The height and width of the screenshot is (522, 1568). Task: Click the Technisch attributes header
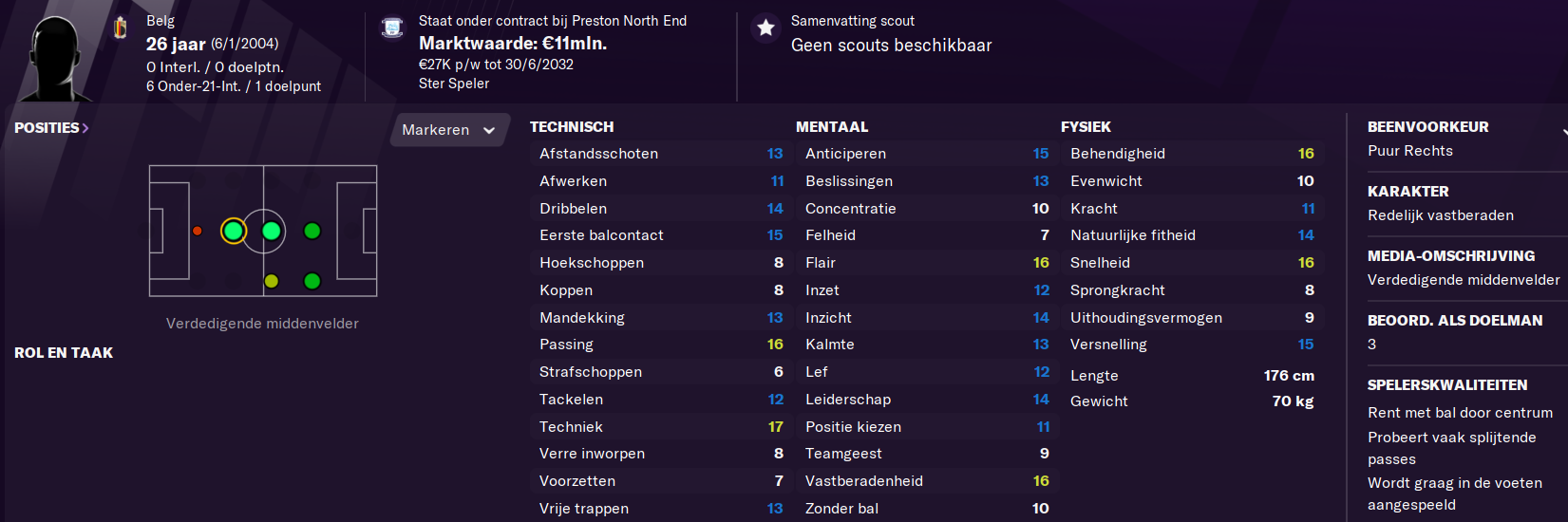click(x=572, y=127)
